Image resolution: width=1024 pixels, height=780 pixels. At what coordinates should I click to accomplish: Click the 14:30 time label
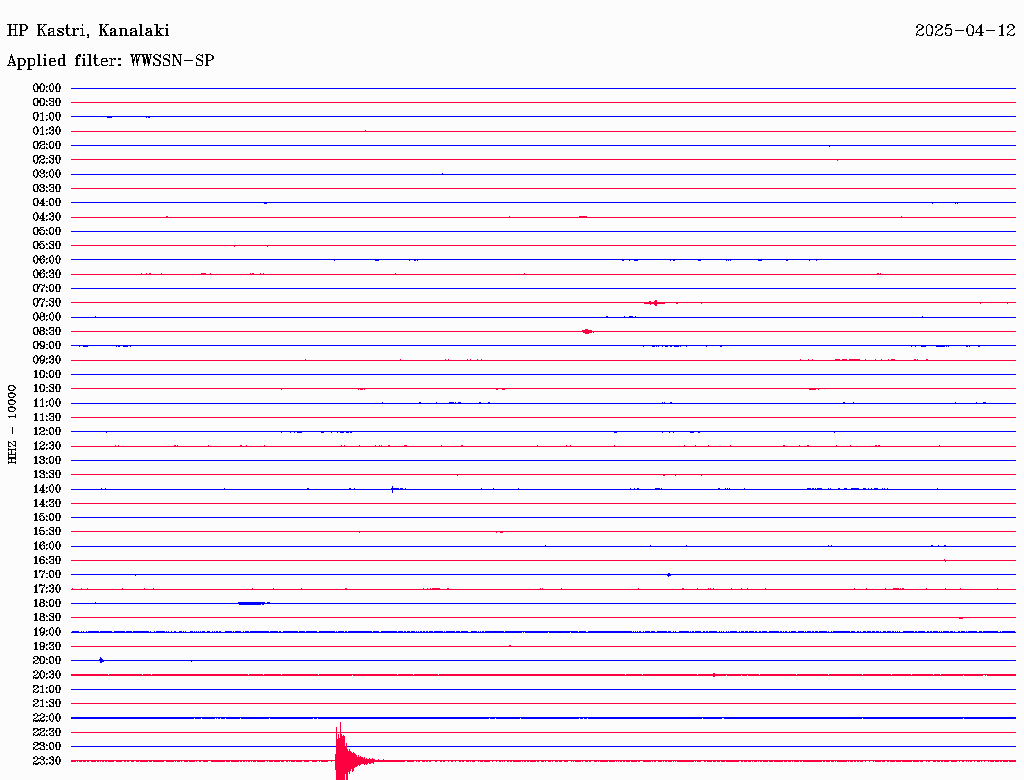click(47, 504)
